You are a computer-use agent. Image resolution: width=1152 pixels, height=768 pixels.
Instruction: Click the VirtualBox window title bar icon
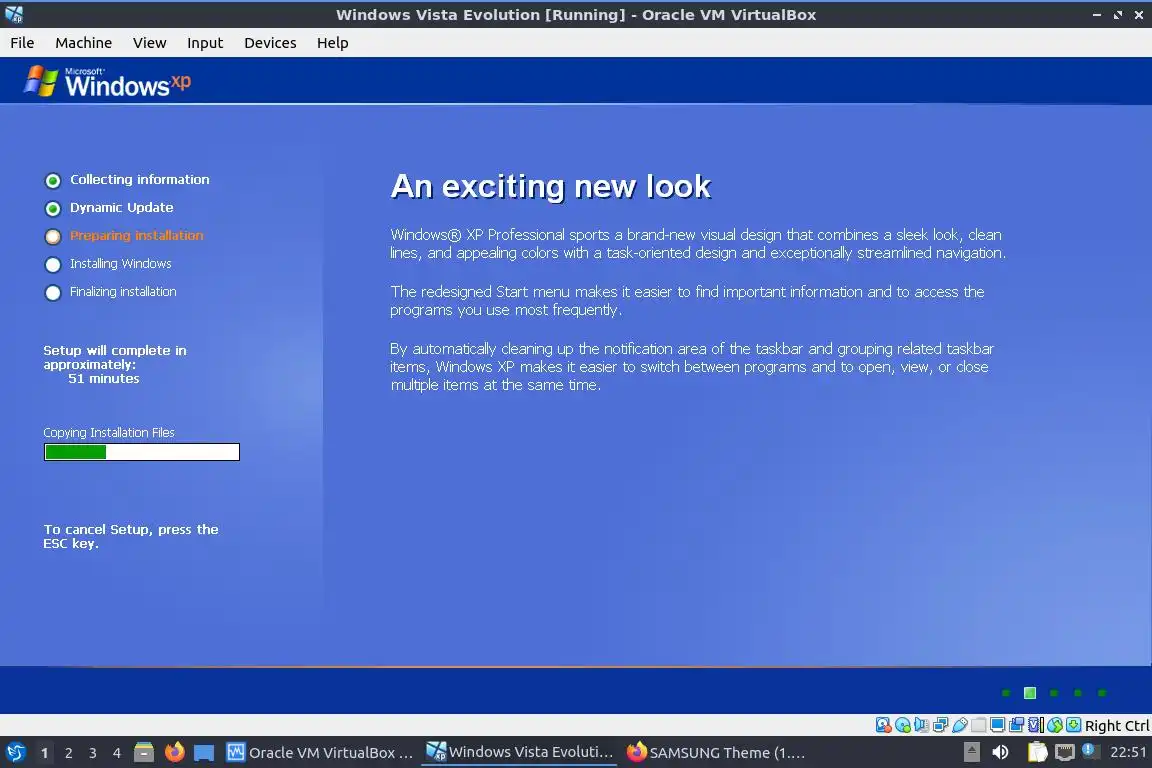[x=14, y=14]
